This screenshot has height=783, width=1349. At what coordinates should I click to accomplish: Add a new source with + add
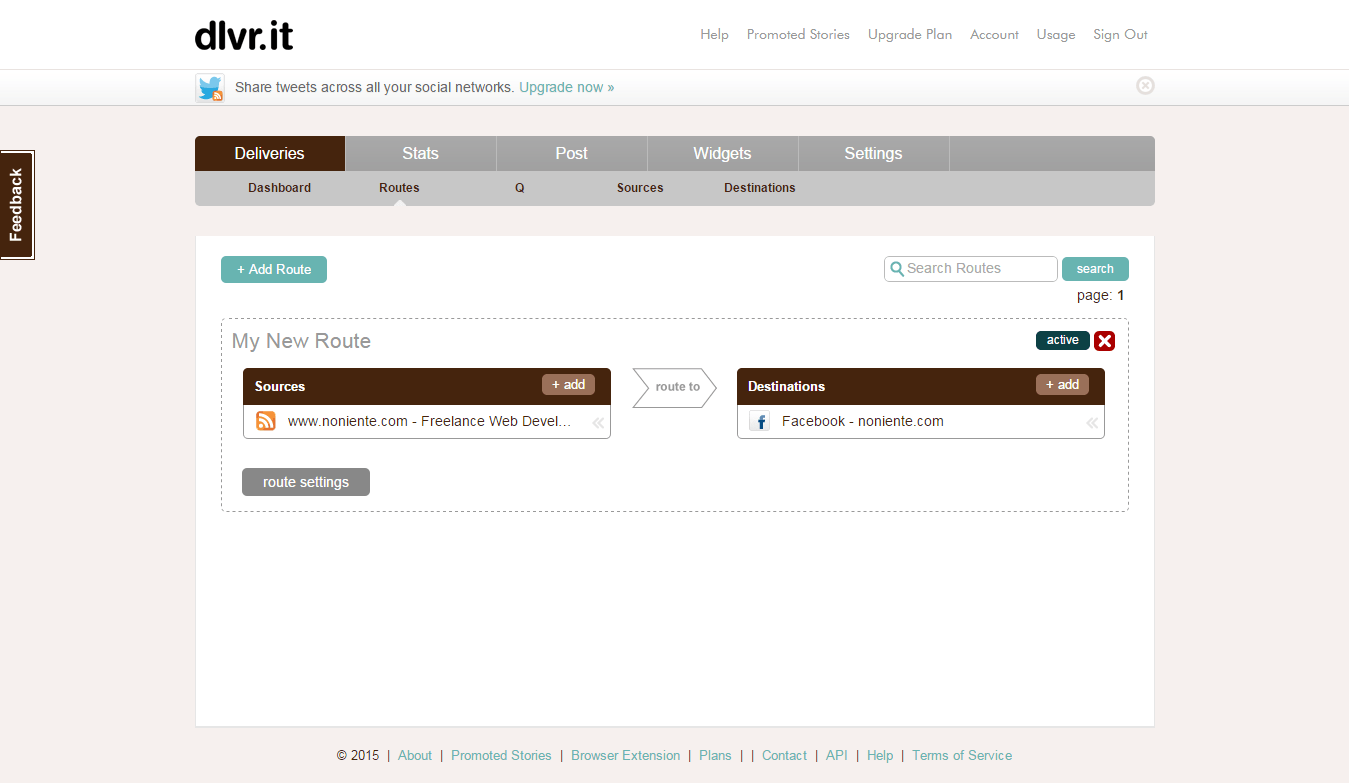(x=568, y=385)
